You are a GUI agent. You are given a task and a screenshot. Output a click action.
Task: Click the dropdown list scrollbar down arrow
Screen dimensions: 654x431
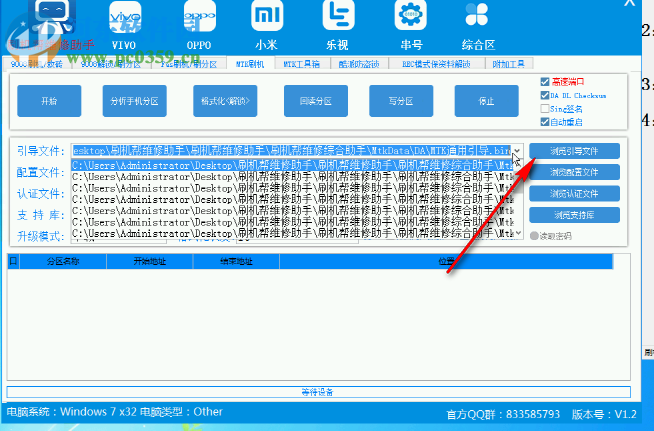518,233
